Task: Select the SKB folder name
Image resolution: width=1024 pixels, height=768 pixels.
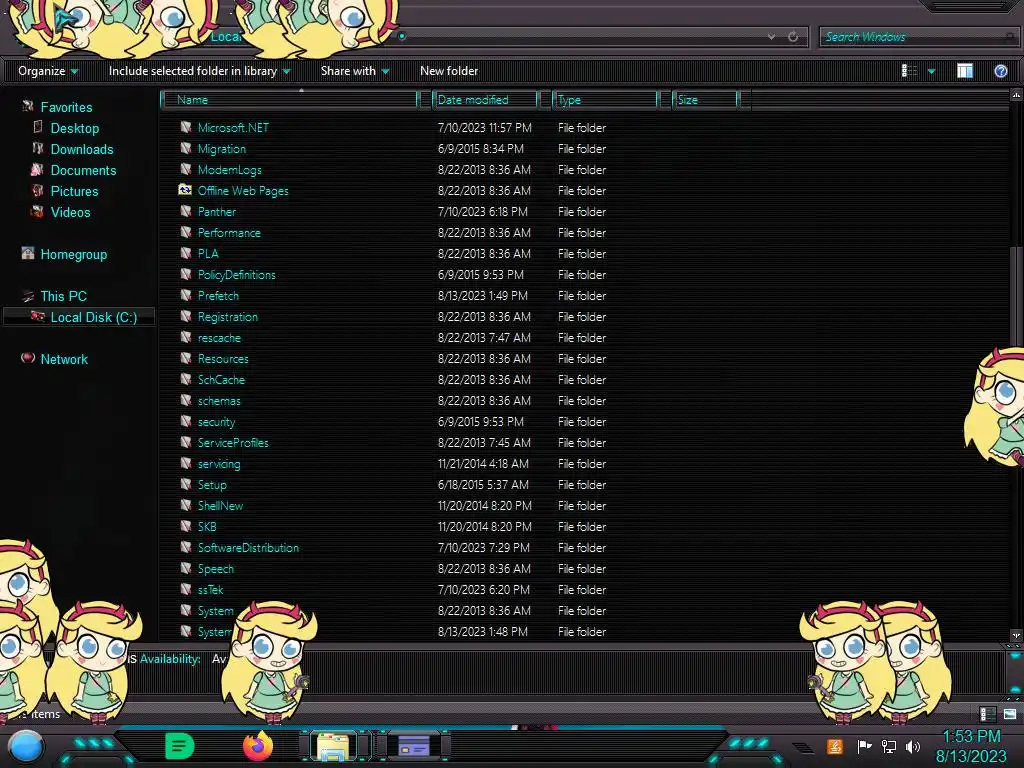Action: [x=206, y=526]
